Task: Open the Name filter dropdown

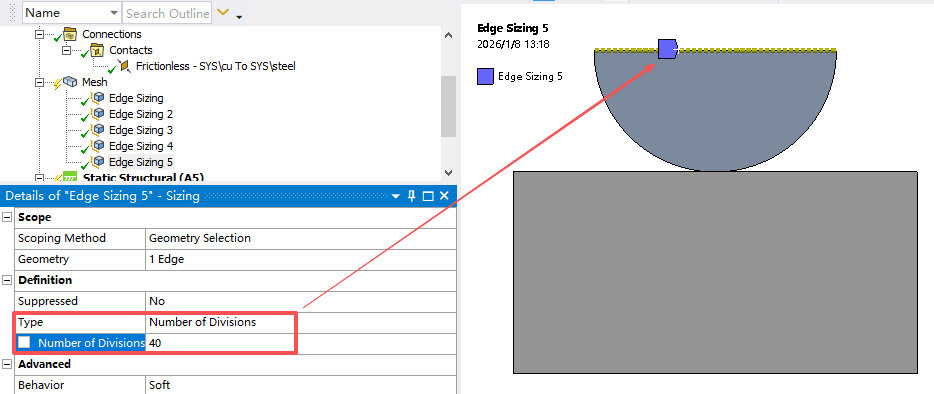Action: click(x=114, y=13)
